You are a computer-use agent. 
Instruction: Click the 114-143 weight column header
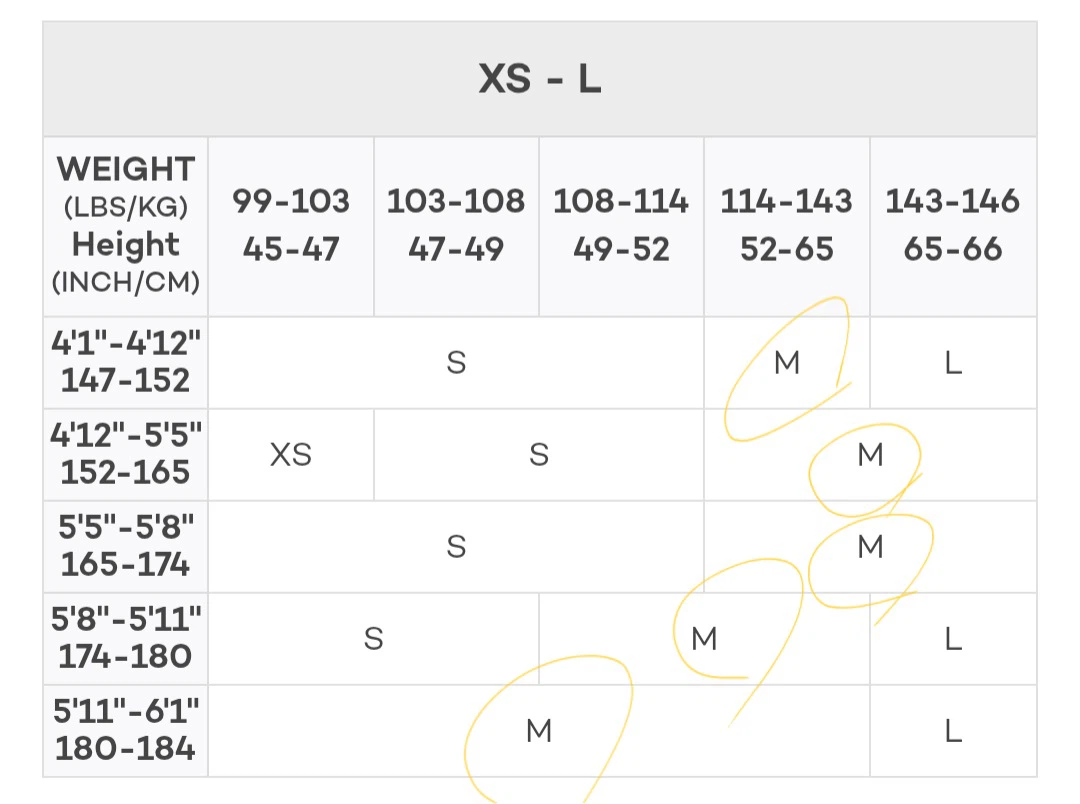(x=787, y=226)
